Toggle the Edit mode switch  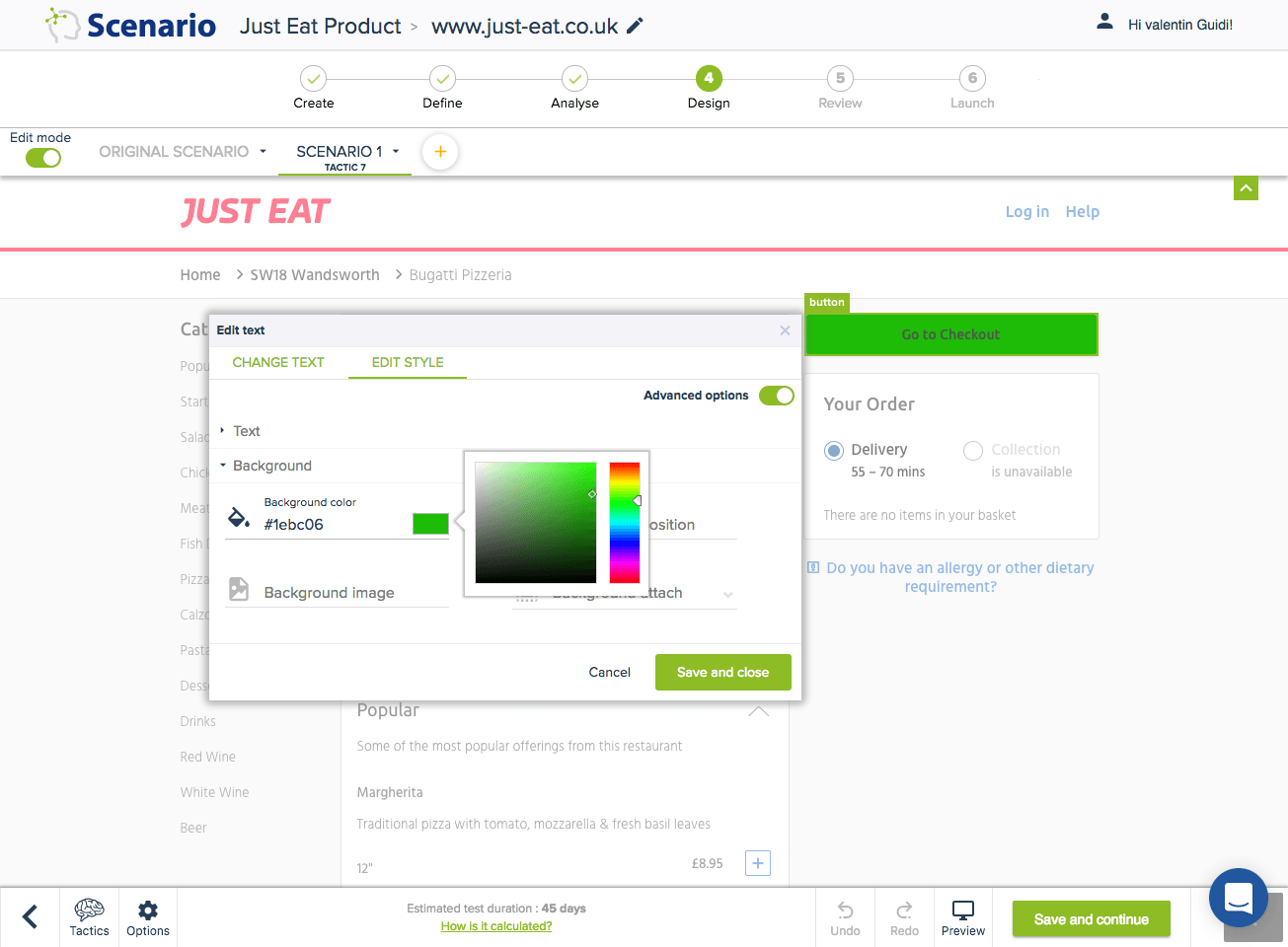(x=43, y=158)
